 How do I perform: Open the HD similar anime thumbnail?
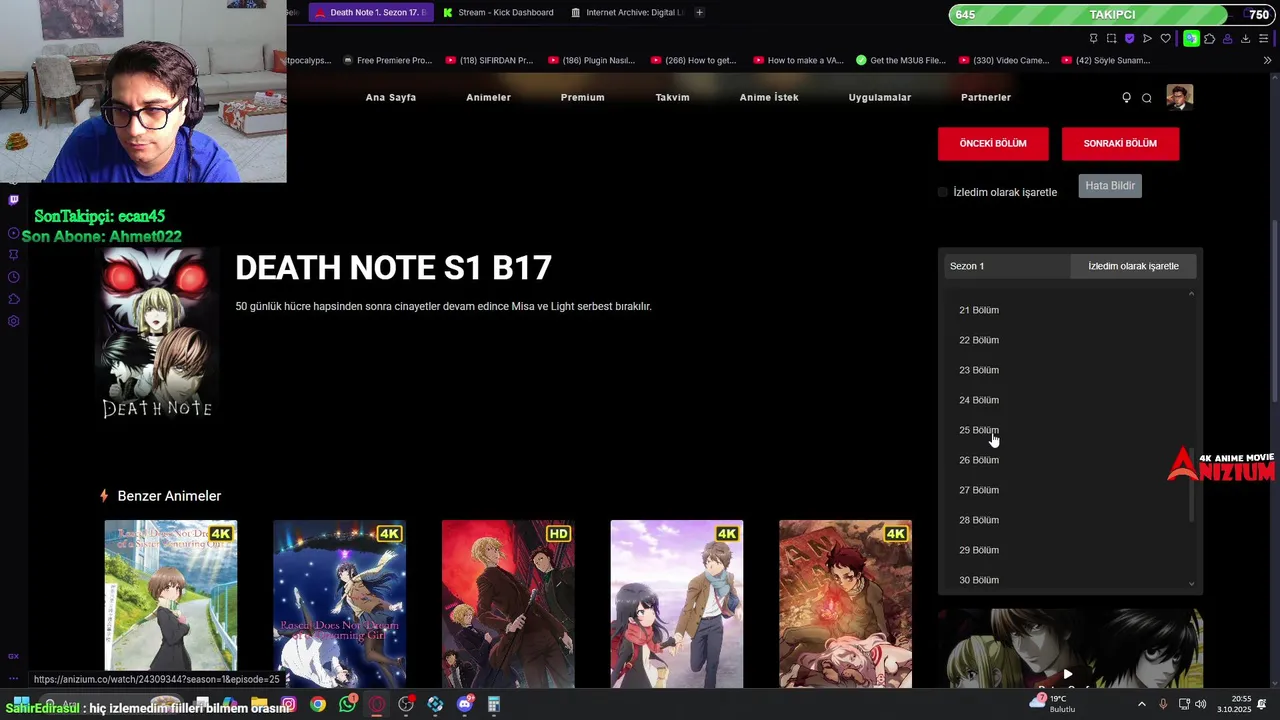point(508,604)
